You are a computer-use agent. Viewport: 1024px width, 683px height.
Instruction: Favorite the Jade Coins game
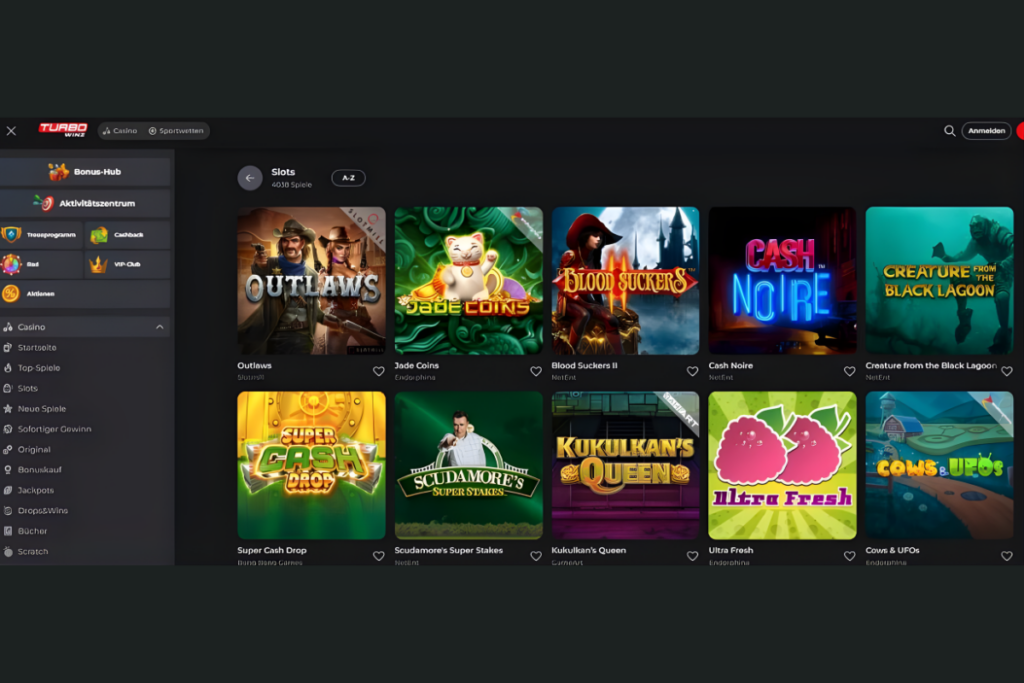tap(536, 371)
